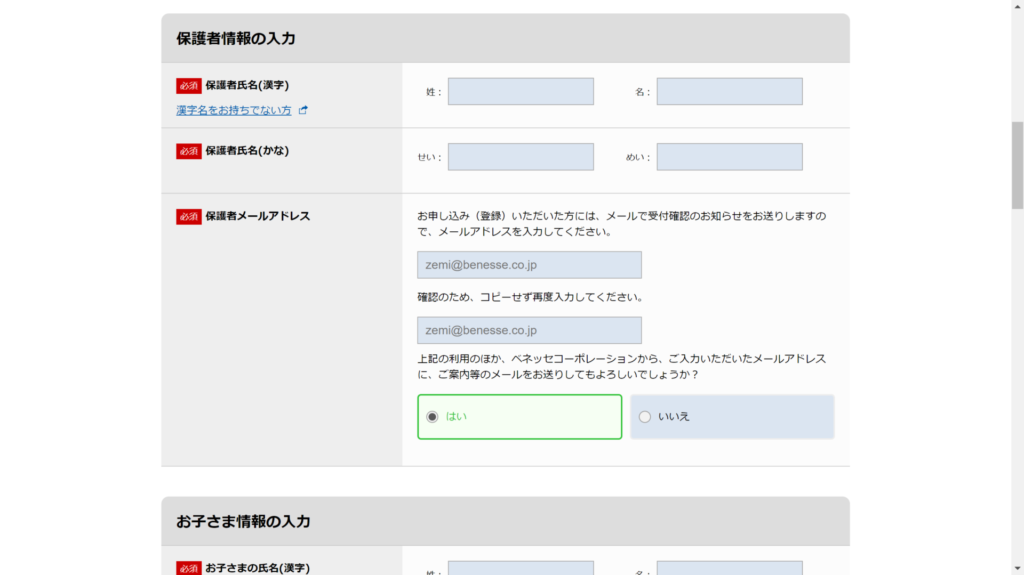Image resolution: width=1024 pixels, height=575 pixels.
Task: Click the page vertical scrollbar thumb
Action: [x=1017, y=165]
